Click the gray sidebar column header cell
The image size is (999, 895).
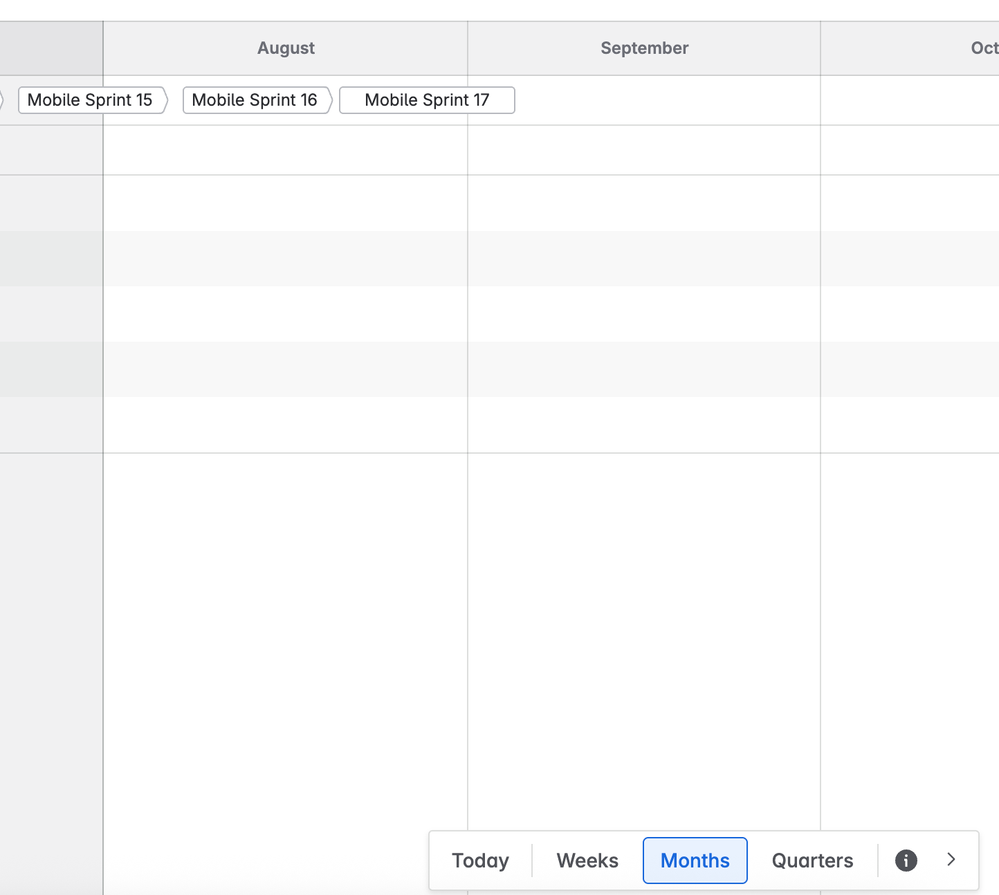tap(51, 47)
